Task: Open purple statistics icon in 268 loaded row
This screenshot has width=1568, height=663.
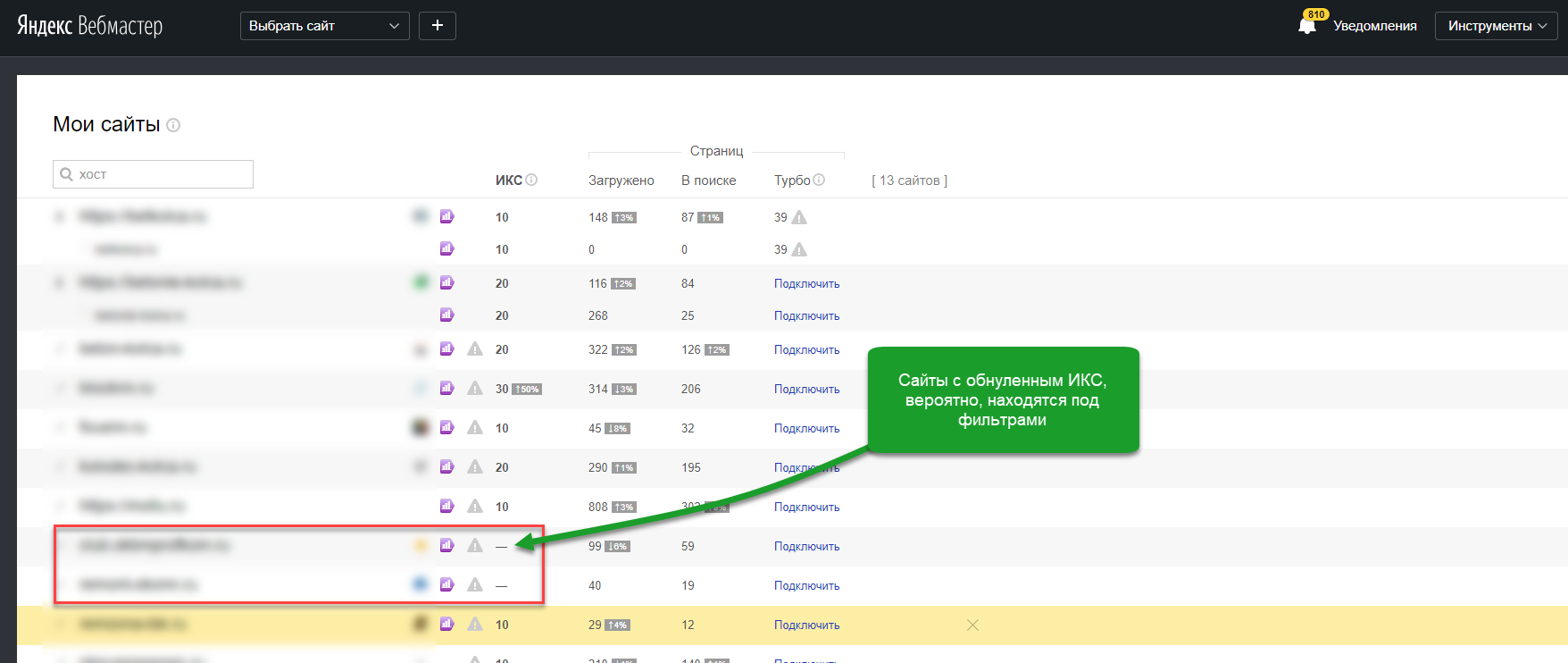Action: click(x=446, y=315)
